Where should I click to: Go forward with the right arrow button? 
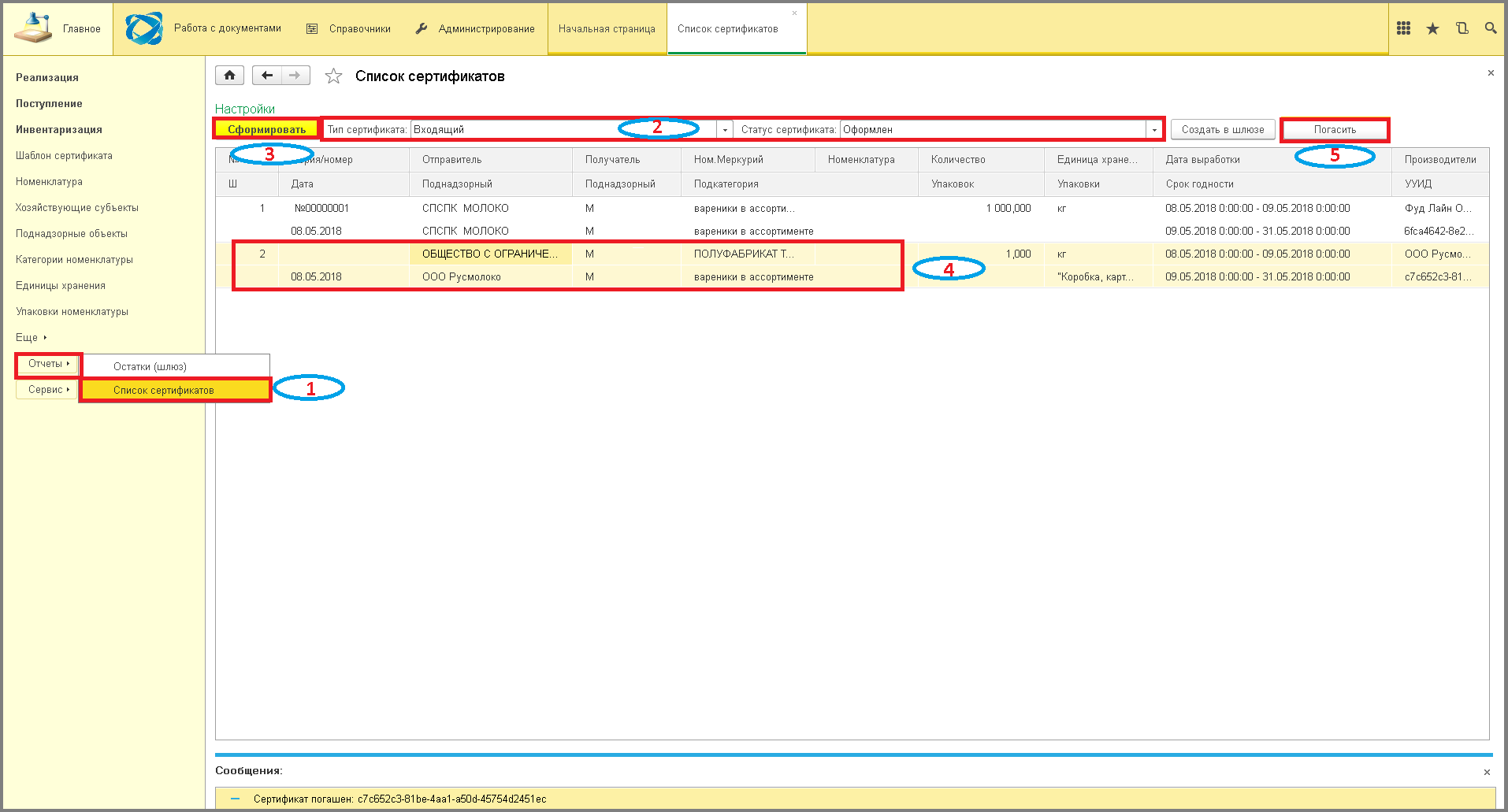[295, 76]
